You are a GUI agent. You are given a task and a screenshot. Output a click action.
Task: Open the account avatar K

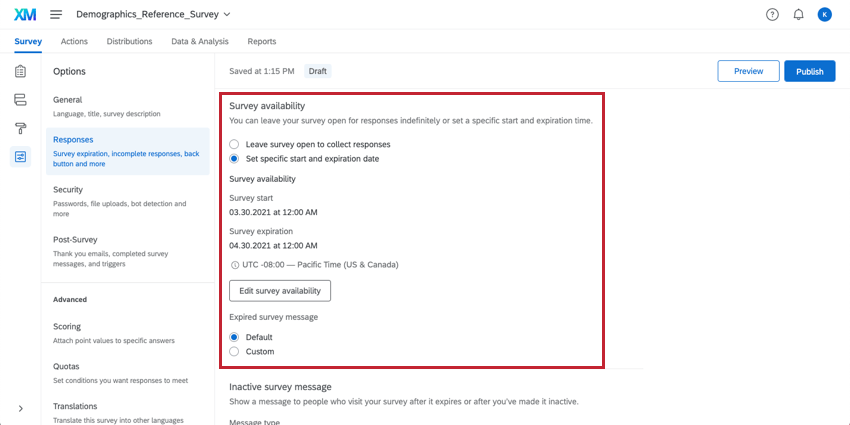(x=825, y=15)
